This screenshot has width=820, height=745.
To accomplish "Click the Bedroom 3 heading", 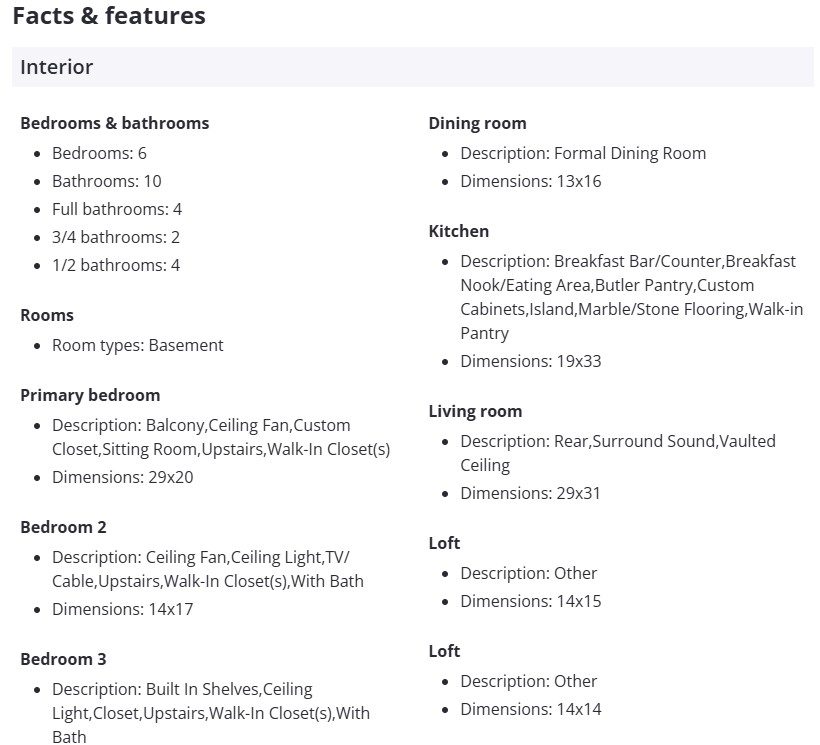I will click(x=63, y=659).
